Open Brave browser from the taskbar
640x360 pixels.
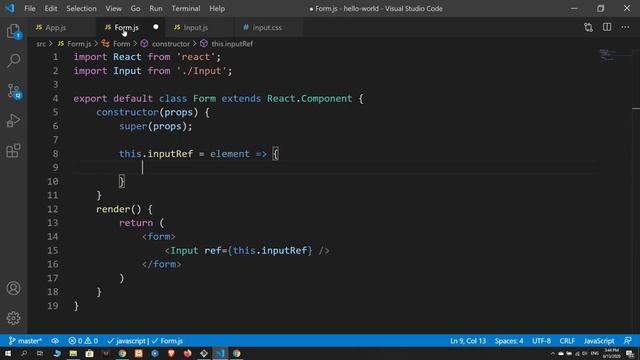pyautogui.click(x=171, y=353)
